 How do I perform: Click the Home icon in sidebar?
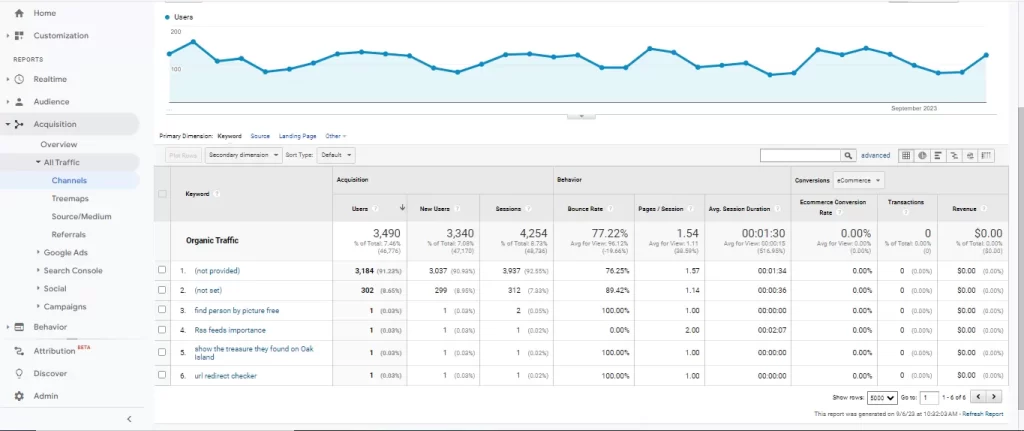[x=19, y=13]
